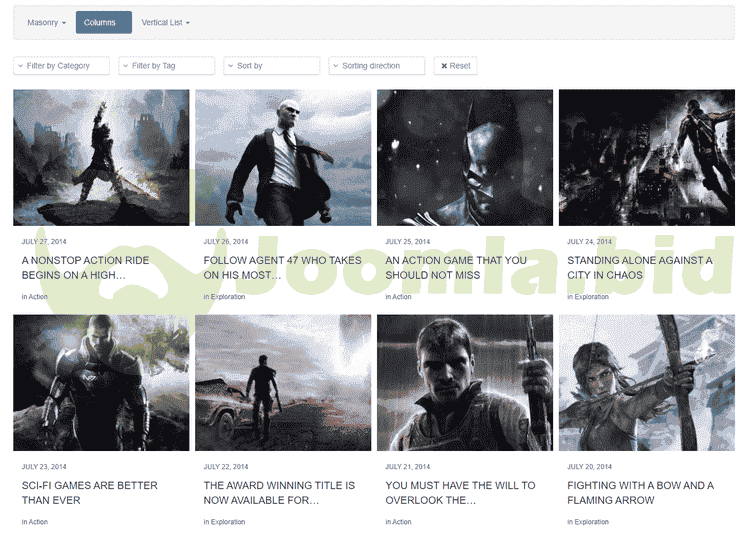The height and width of the screenshot is (541, 750).
Task: Click Exploration category under Follow Agent 47
Action: coord(228,297)
